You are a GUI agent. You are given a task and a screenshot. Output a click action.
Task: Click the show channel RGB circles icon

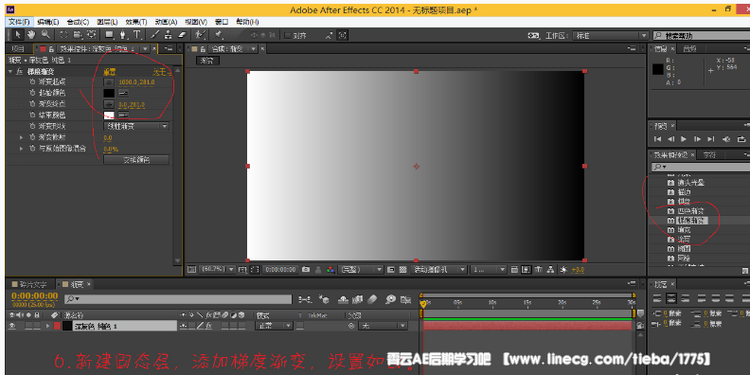point(331,270)
